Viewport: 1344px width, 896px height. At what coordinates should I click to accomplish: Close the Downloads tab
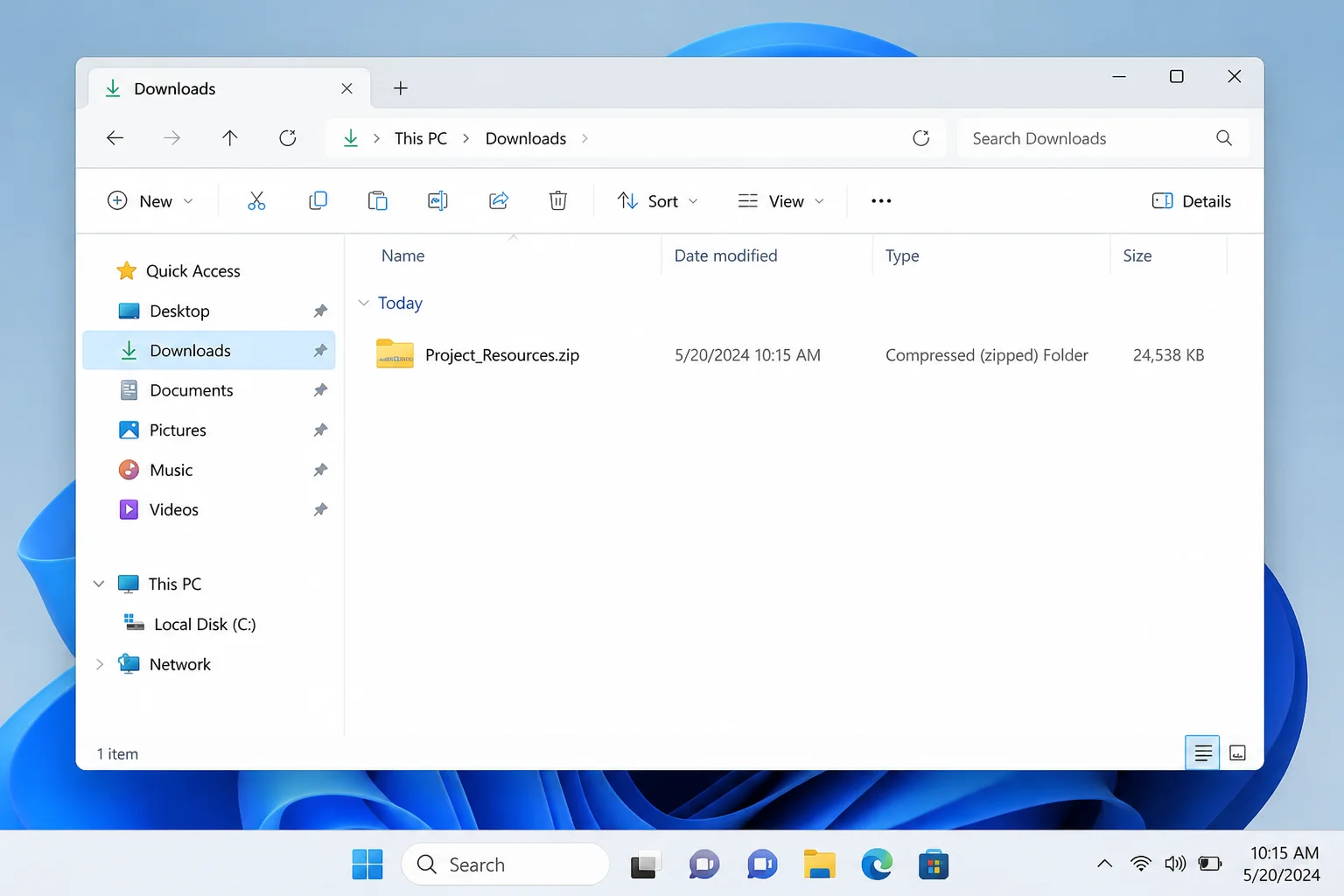pyautogui.click(x=346, y=88)
